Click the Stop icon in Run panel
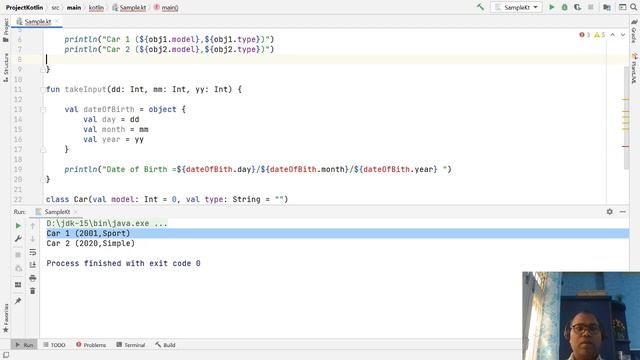This screenshot has width=640, height=360. pos(18,255)
